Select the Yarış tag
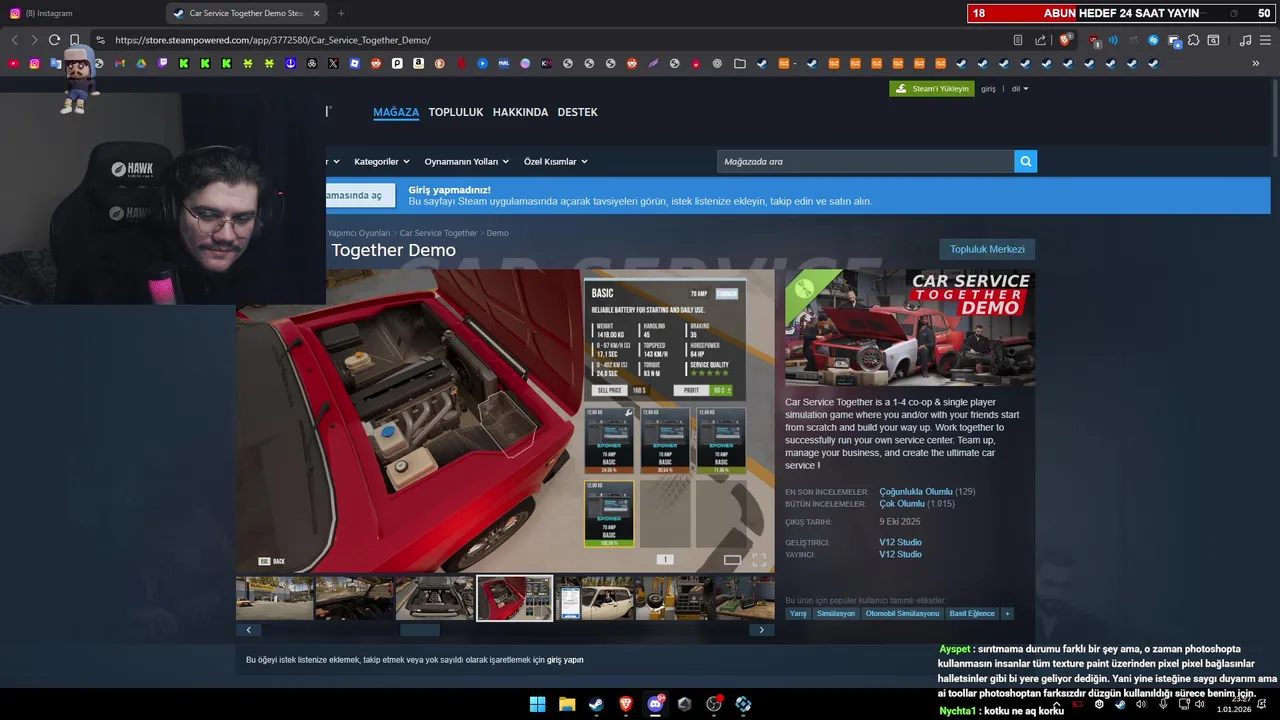 coord(798,613)
